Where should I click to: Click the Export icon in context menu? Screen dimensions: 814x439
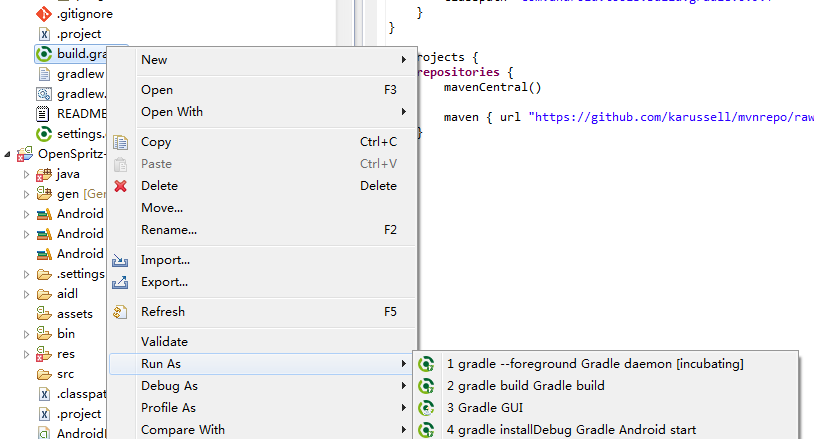(x=121, y=282)
